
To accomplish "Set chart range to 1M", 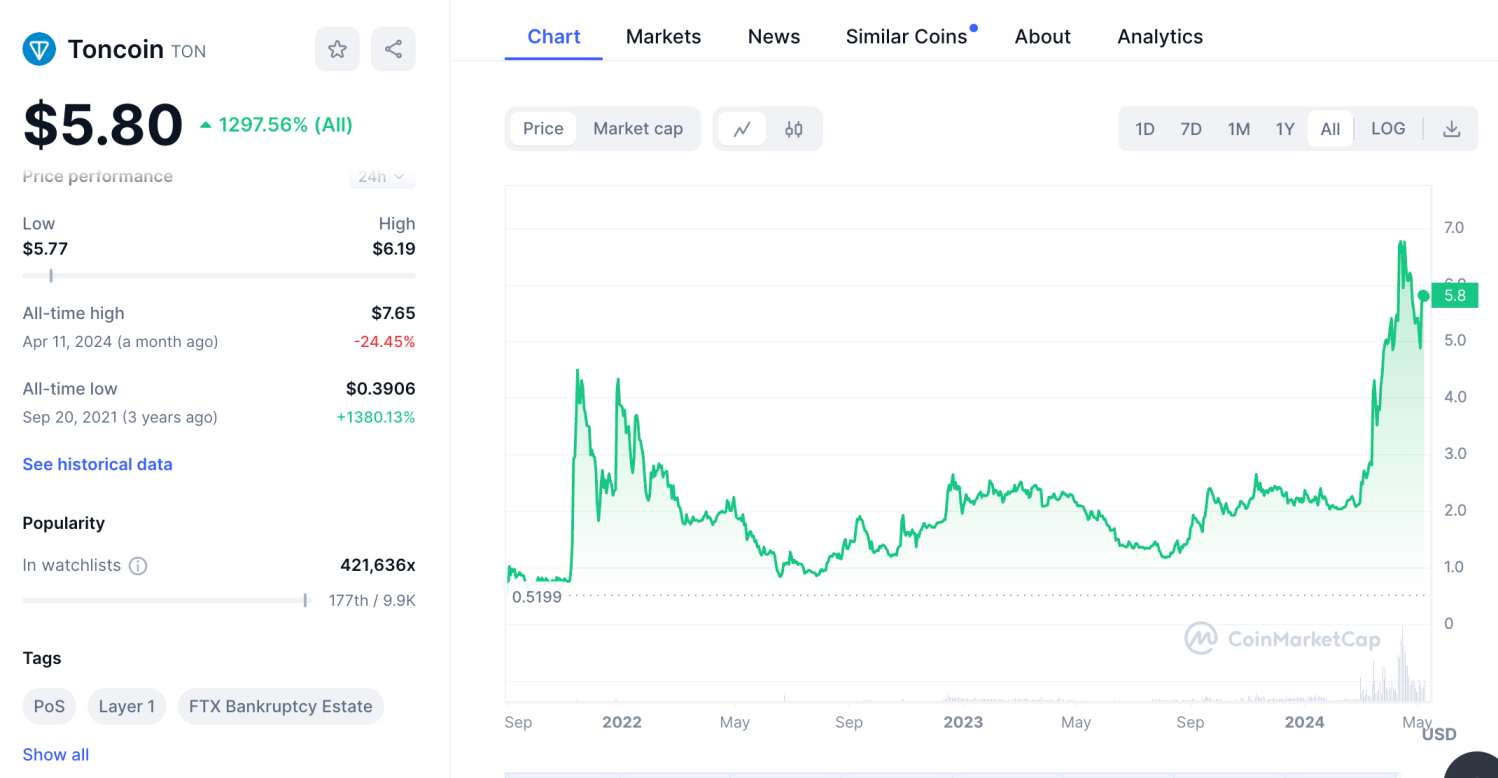I will [1239, 129].
